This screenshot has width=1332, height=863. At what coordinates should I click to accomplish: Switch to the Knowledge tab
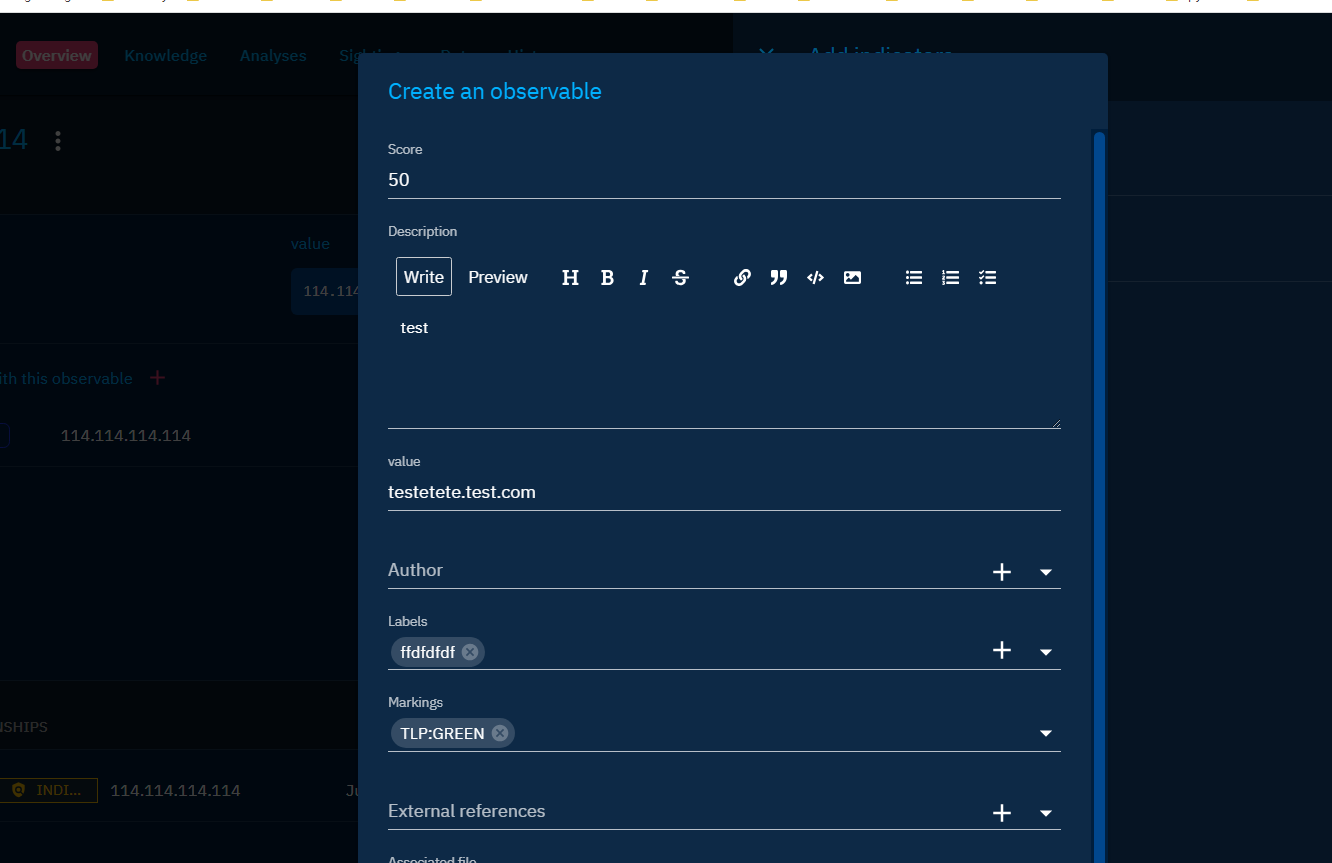point(165,55)
